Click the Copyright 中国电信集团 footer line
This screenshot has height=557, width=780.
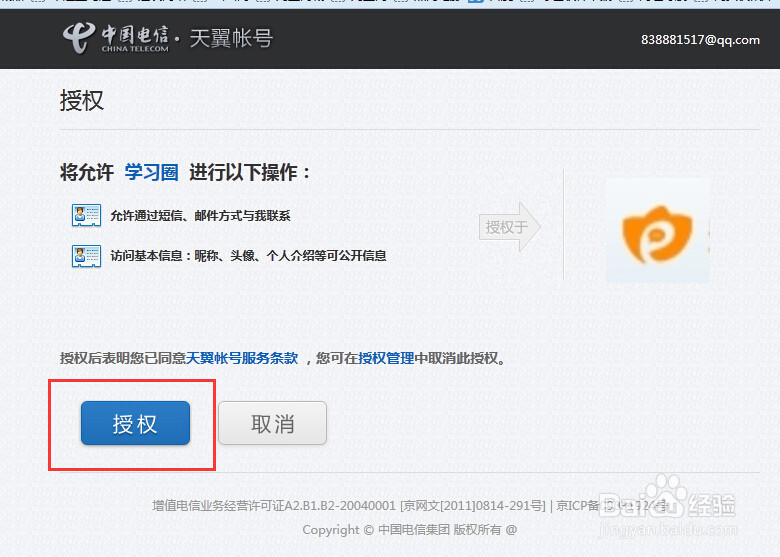[409, 530]
